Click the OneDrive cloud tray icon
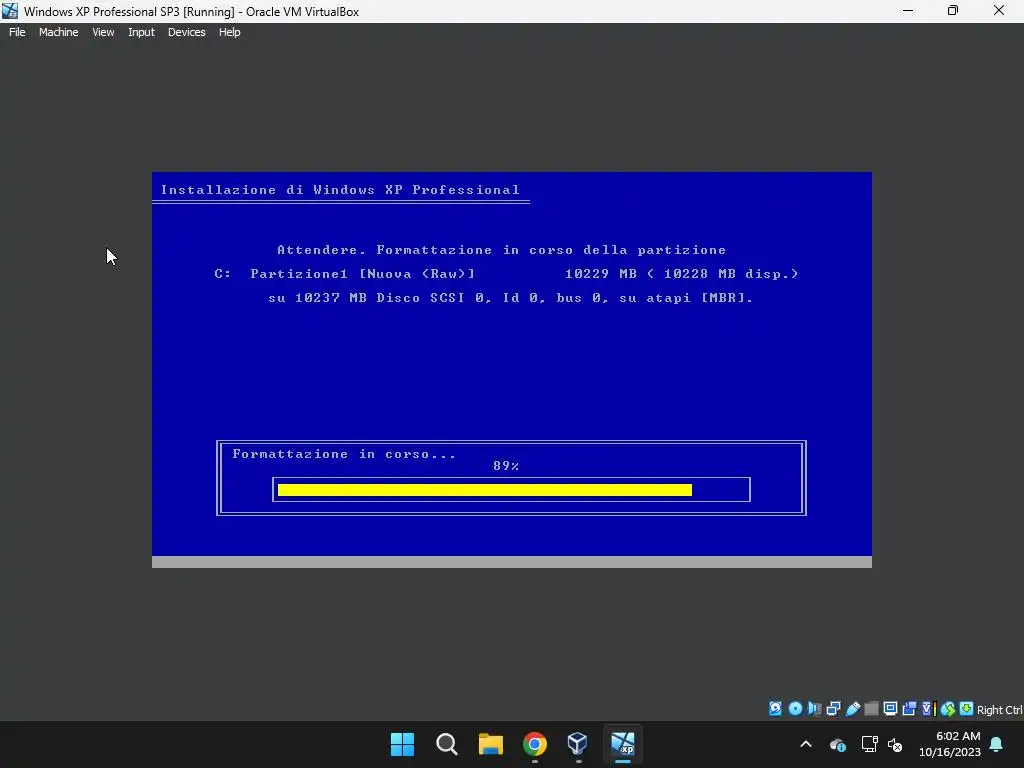The width and height of the screenshot is (1024, 768). tap(838, 744)
